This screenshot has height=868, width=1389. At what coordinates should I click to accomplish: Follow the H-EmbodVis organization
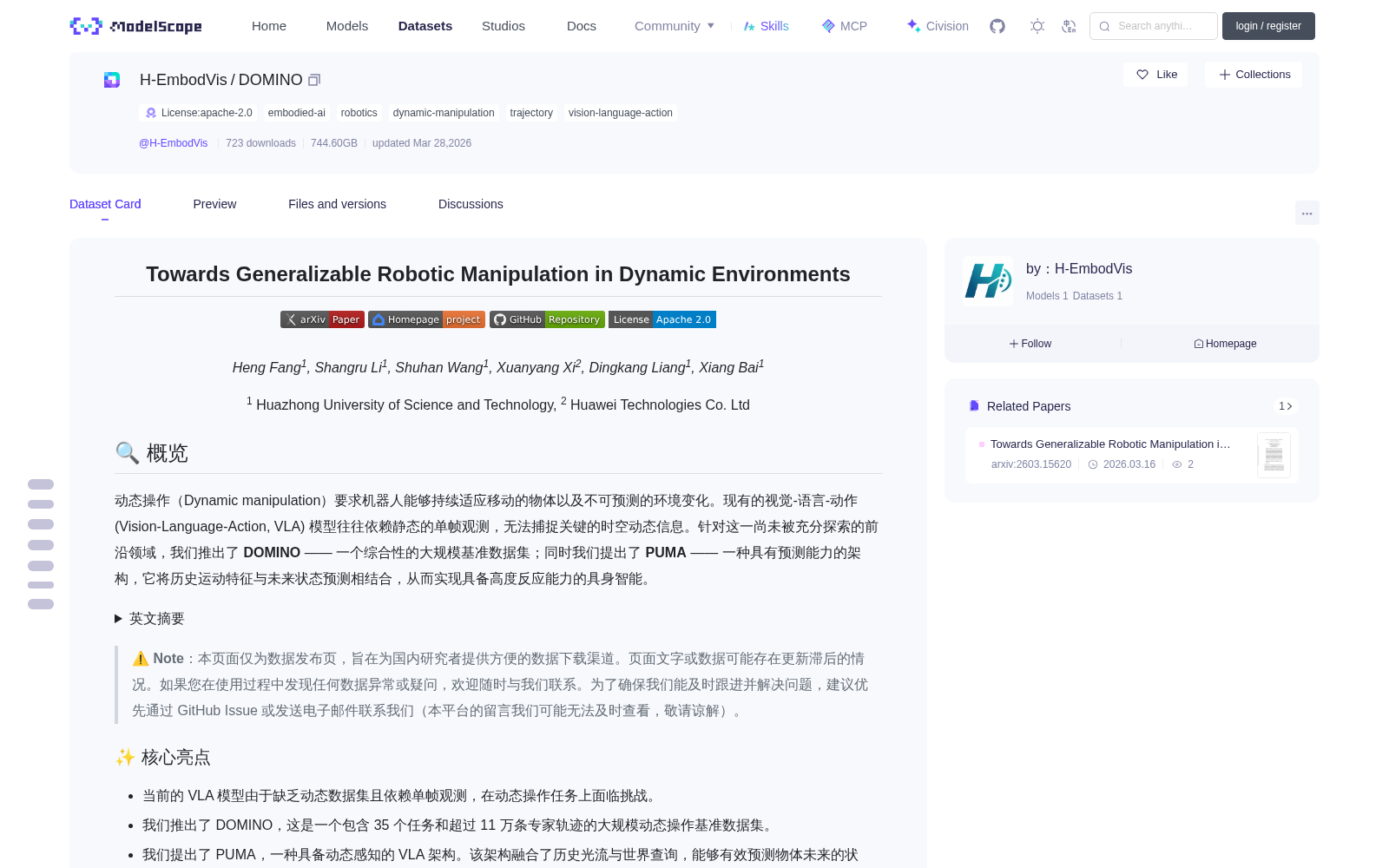[x=1030, y=344]
